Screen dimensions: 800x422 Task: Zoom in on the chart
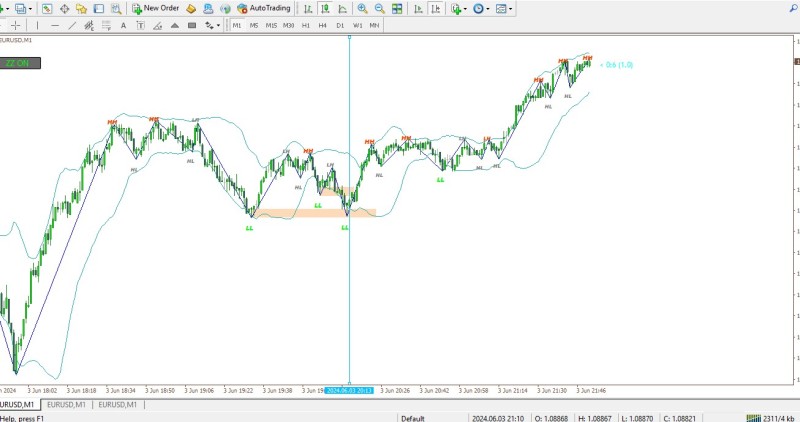pos(362,8)
